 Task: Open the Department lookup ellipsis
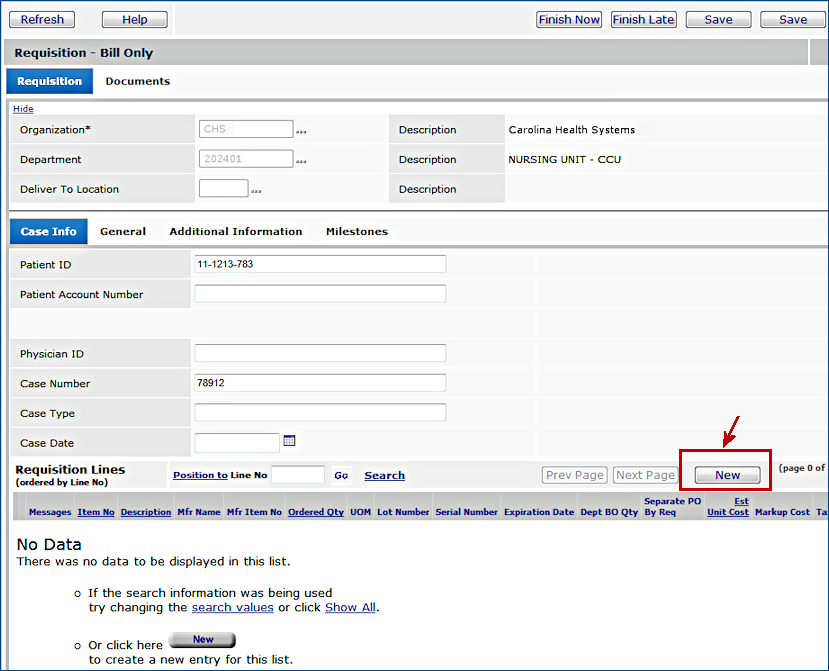click(300, 160)
